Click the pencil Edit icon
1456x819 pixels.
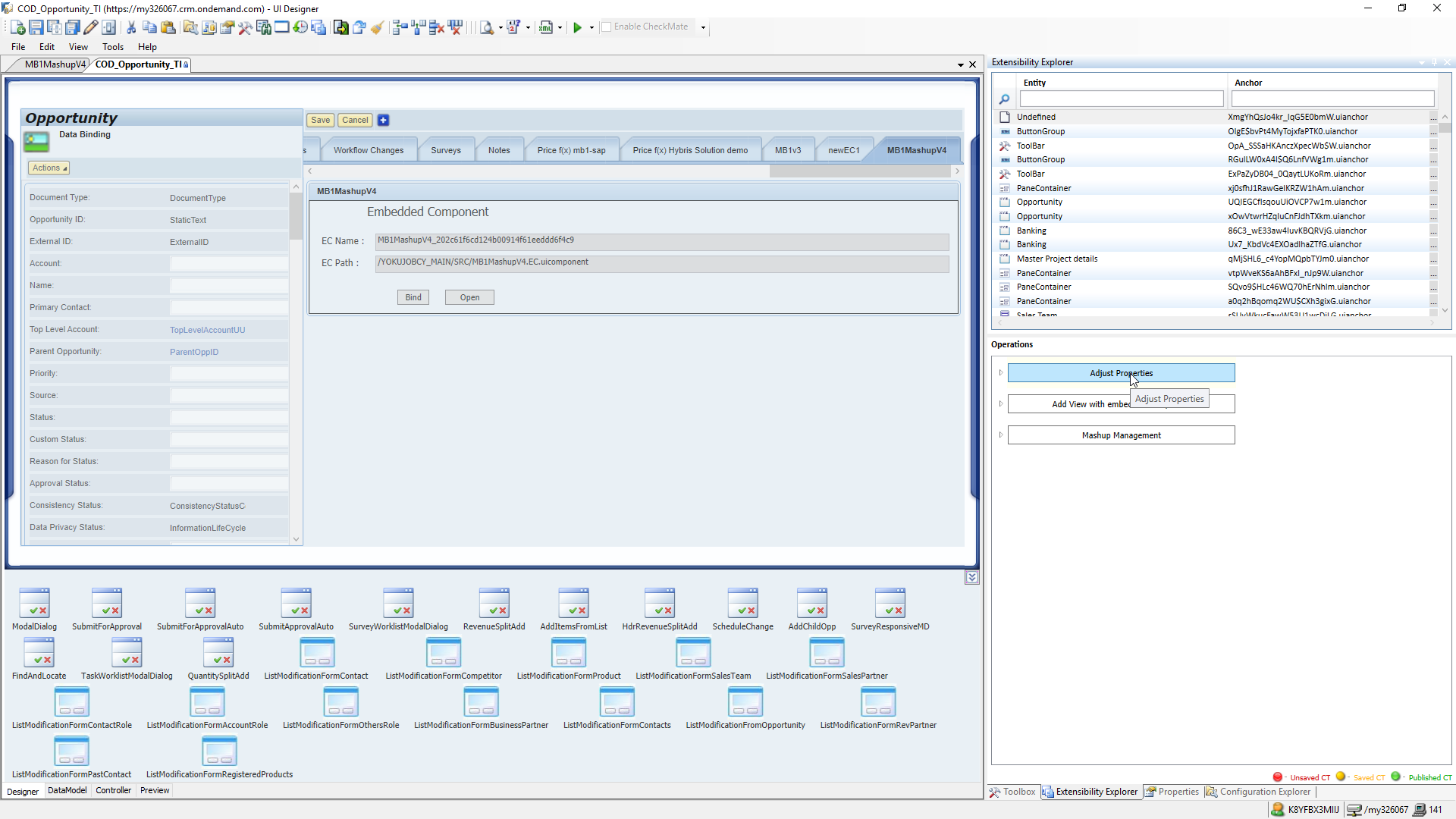click(x=90, y=28)
